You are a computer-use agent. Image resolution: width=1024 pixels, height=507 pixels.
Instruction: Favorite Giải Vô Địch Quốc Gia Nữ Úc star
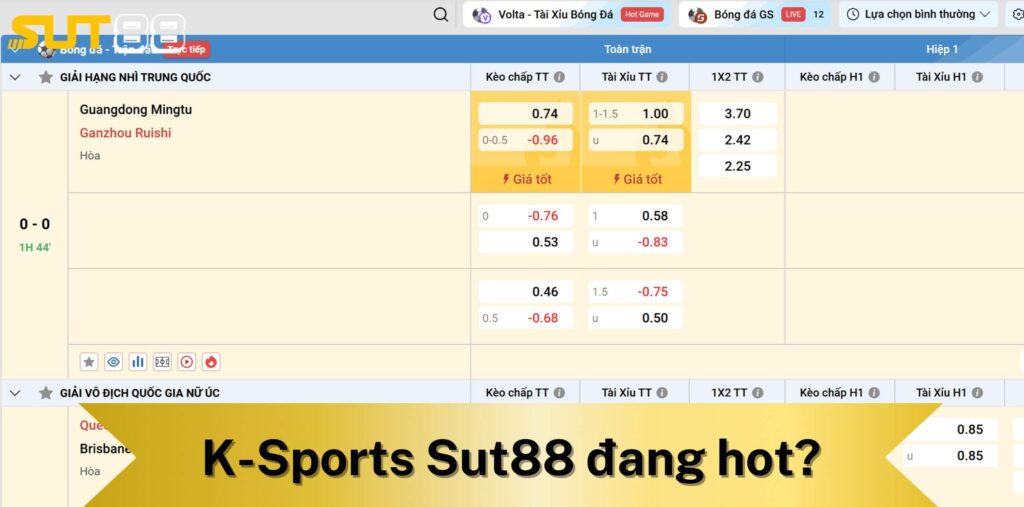tap(46, 393)
